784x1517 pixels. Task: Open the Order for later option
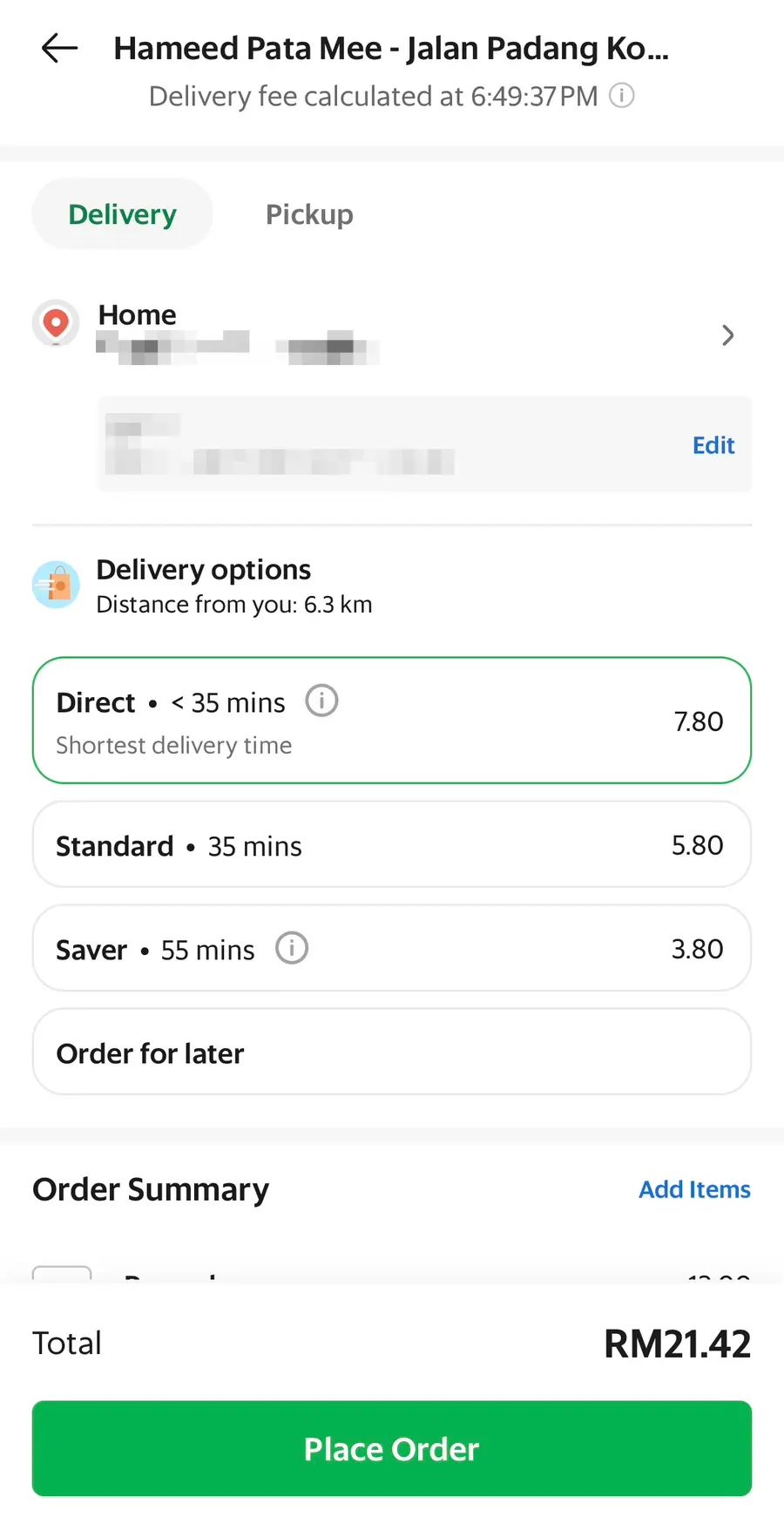392,1052
